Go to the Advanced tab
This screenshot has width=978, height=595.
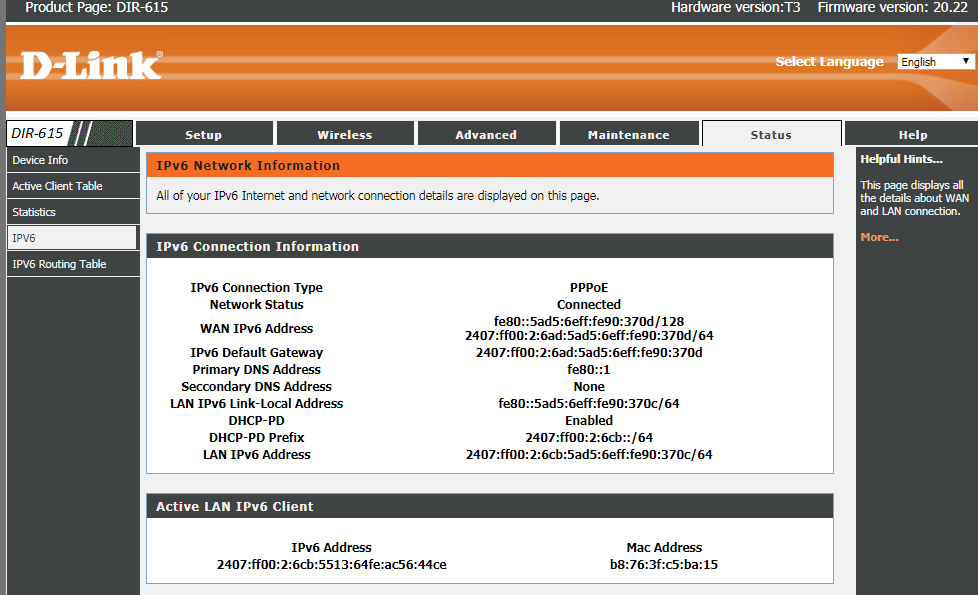click(487, 134)
